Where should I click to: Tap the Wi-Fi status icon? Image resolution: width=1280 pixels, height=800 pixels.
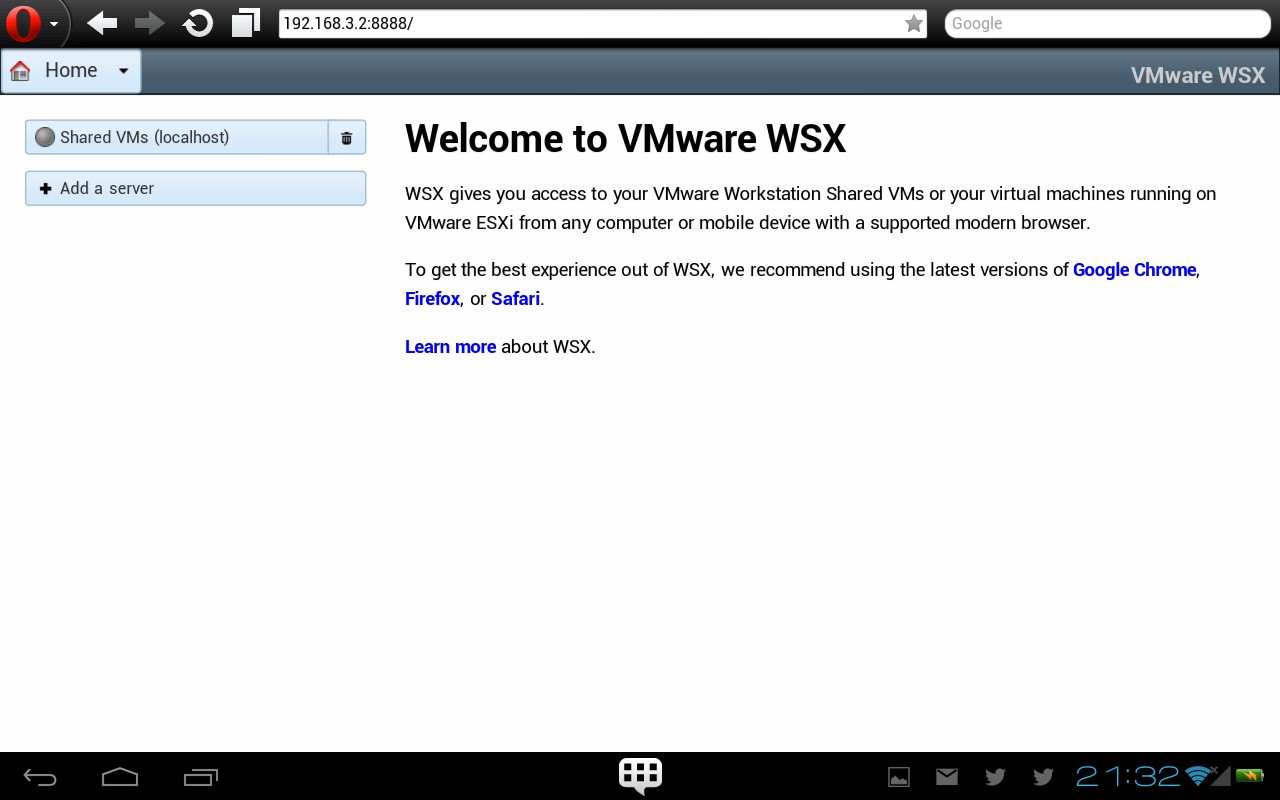[1199, 775]
